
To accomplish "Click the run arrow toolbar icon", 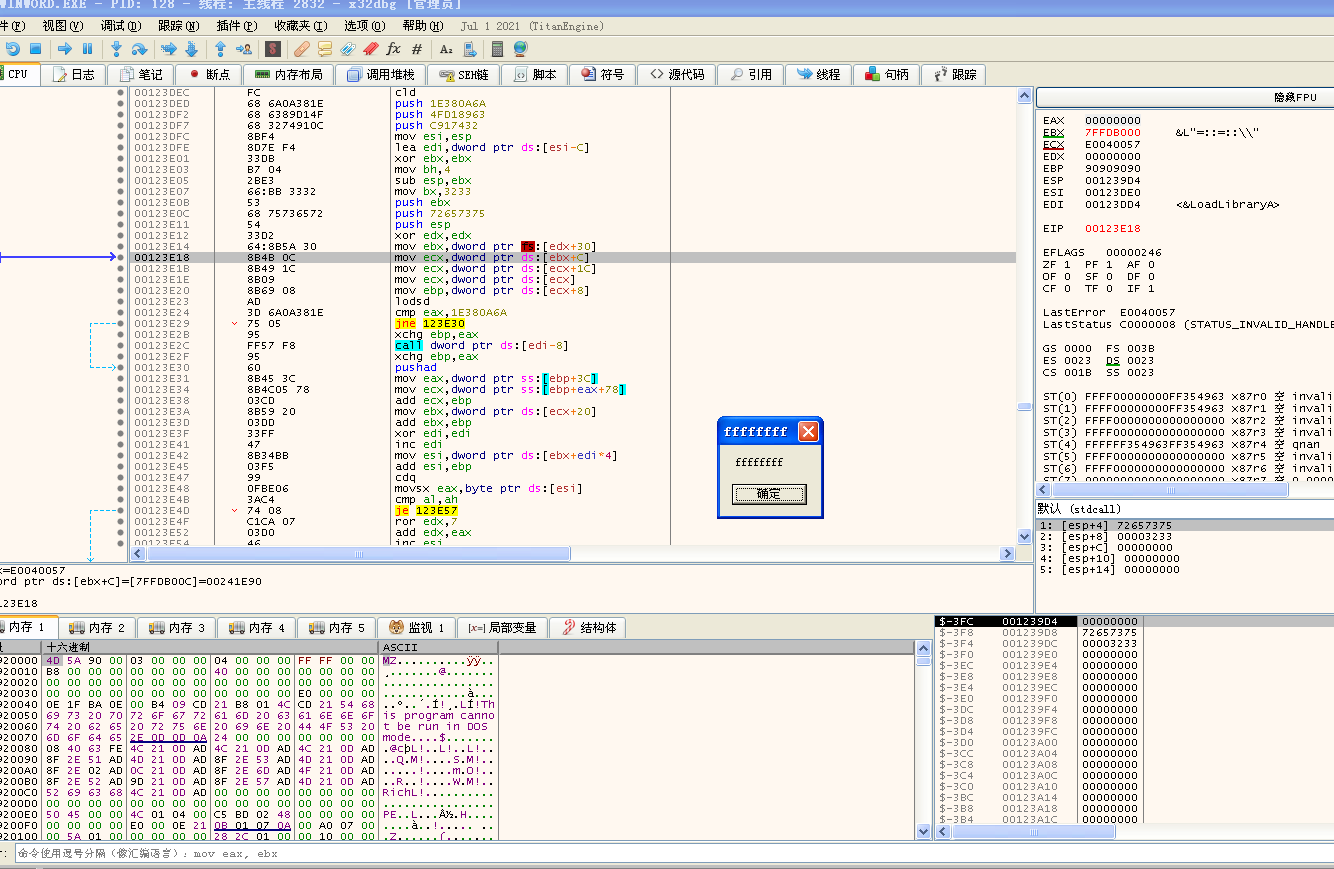I will pos(64,48).
